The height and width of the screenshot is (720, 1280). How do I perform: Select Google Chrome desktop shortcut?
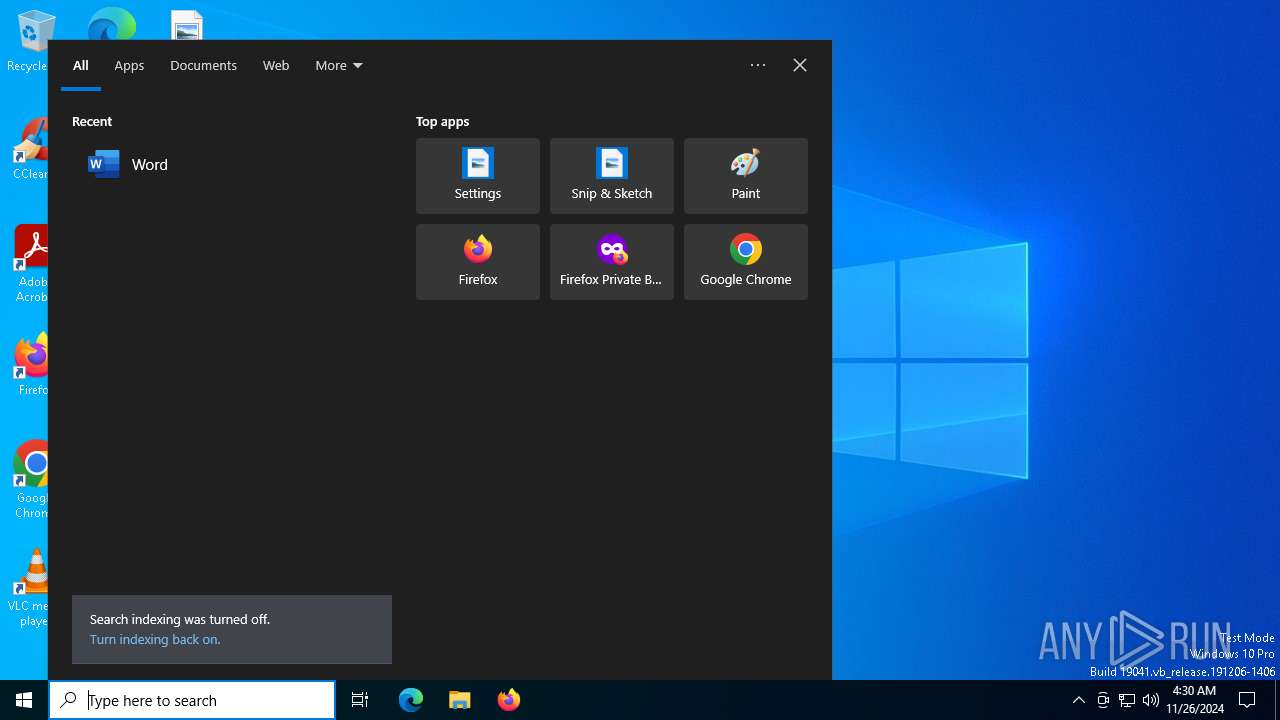click(x=30, y=480)
